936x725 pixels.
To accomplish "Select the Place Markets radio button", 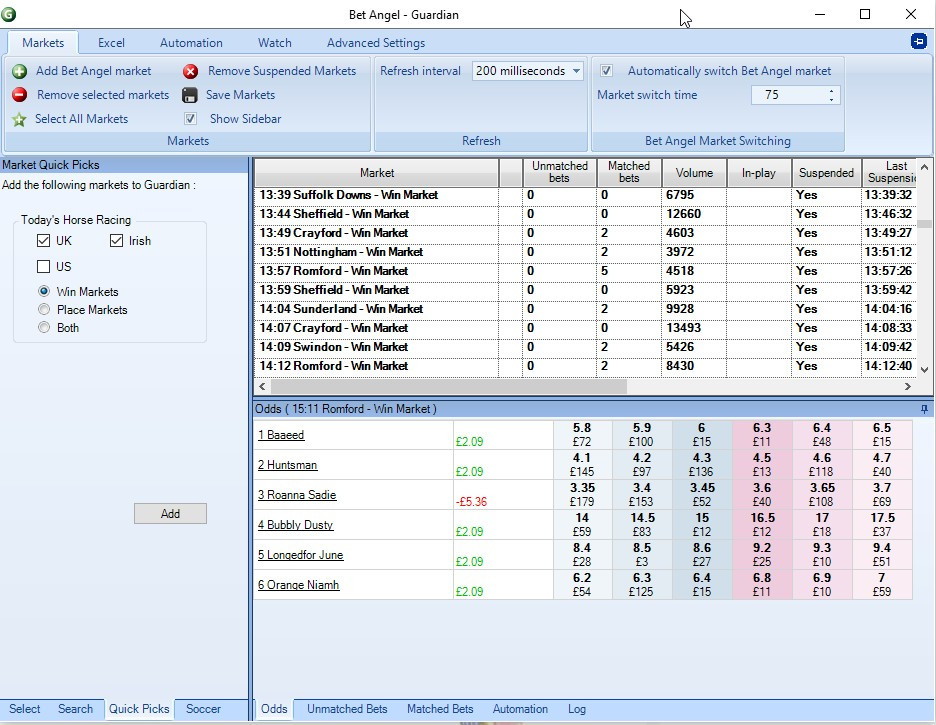I will [x=44, y=309].
